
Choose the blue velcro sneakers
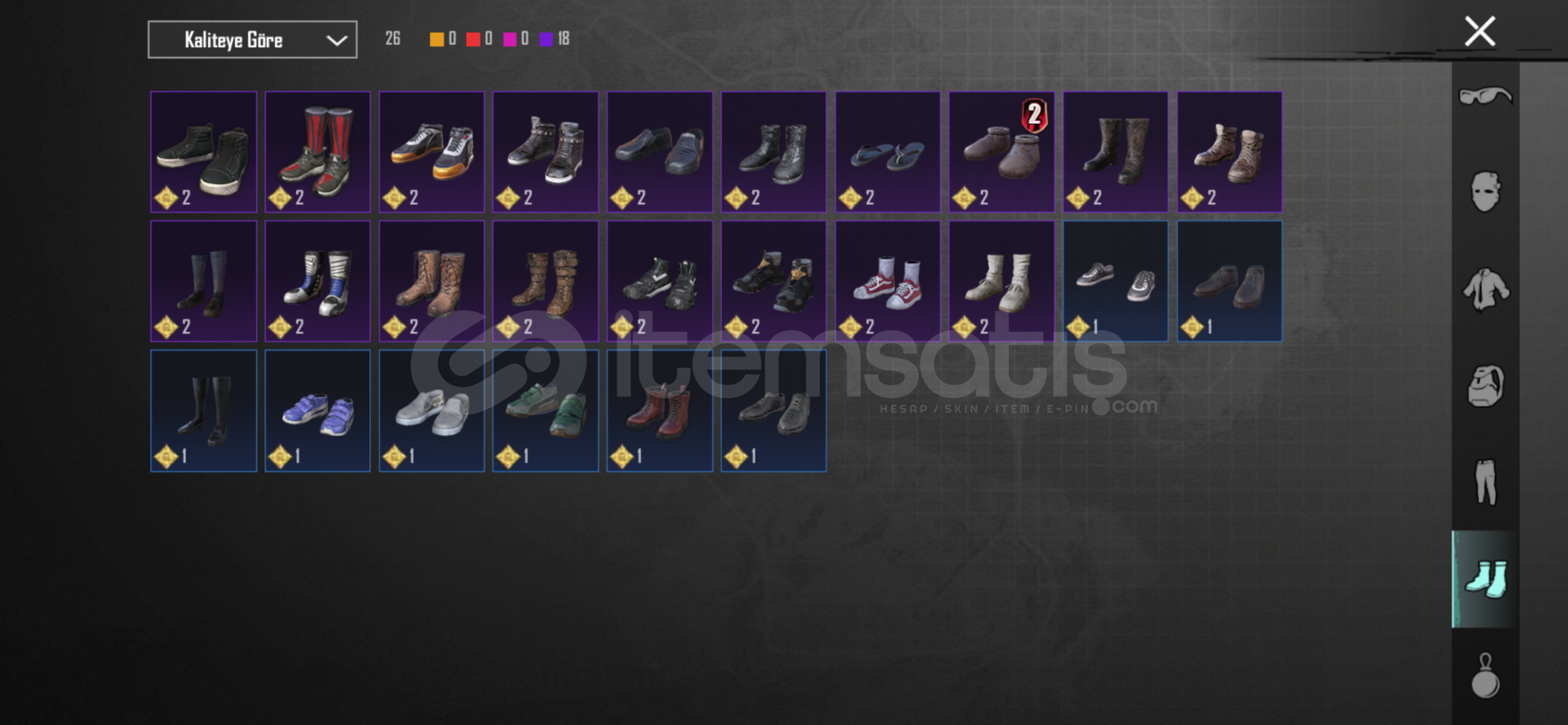[x=317, y=411]
